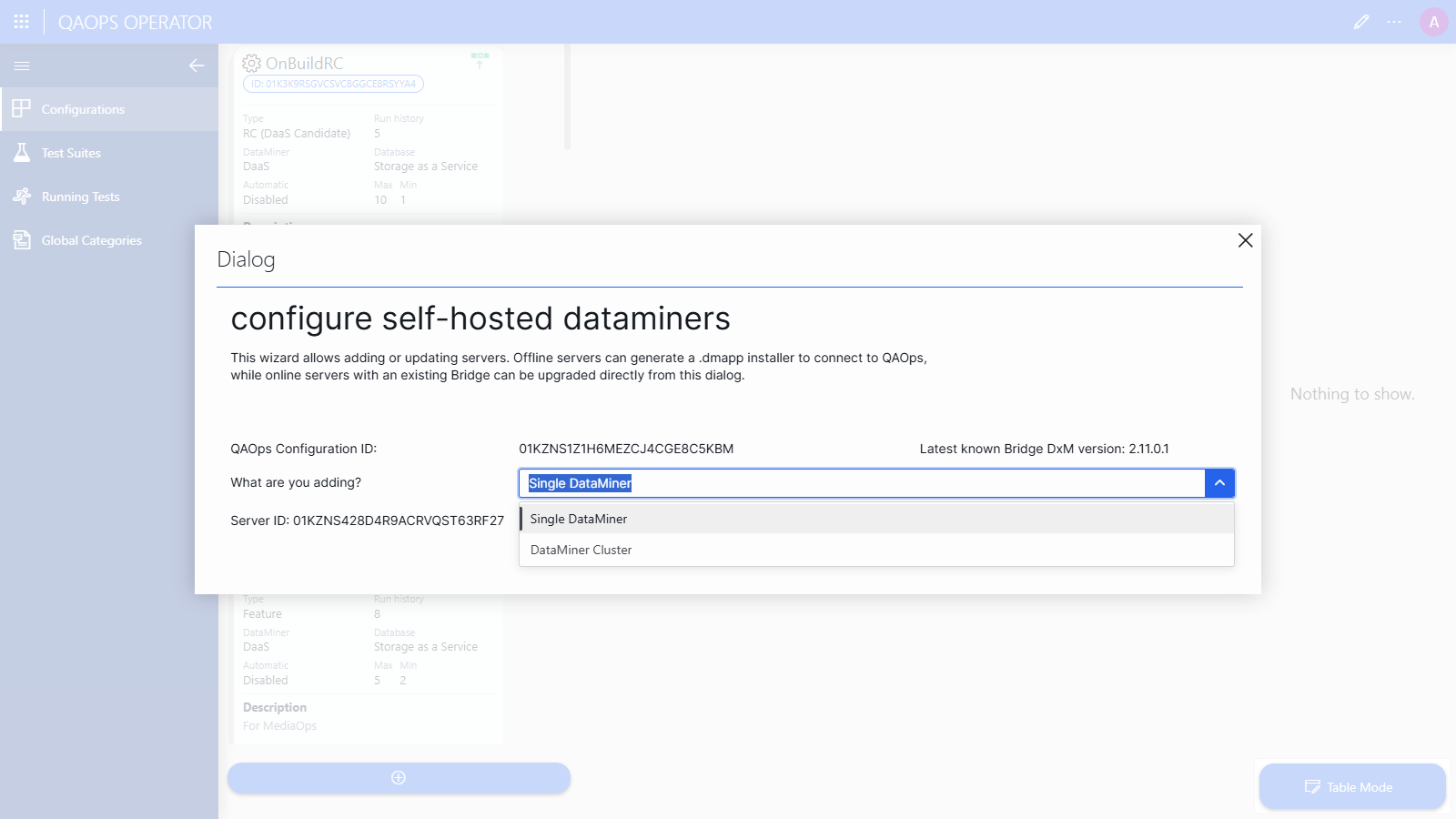Click 'RC (DaaS Candidate)' type value
The height and width of the screenshot is (819, 1456).
(x=297, y=134)
